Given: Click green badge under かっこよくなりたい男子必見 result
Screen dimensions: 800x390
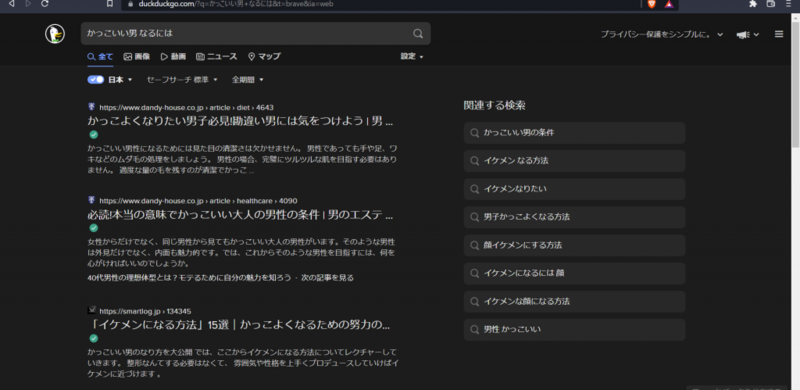Looking at the screenshot, I should (93, 135).
